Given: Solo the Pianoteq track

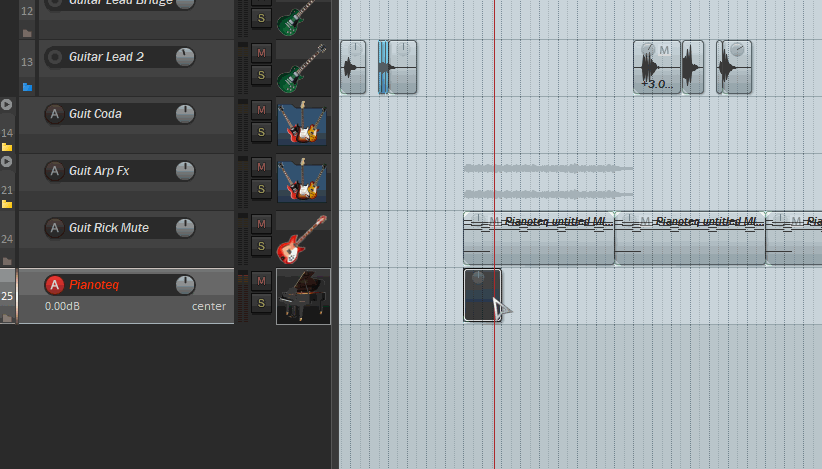Looking at the screenshot, I should tap(261, 303).
